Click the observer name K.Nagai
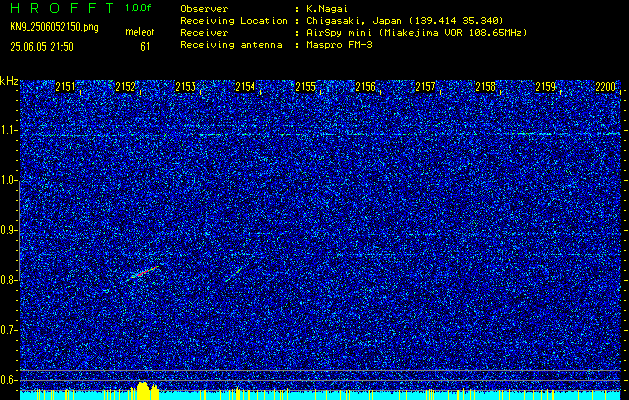The image size is (629, 400). pyautogui.click(x=327, y=9)
